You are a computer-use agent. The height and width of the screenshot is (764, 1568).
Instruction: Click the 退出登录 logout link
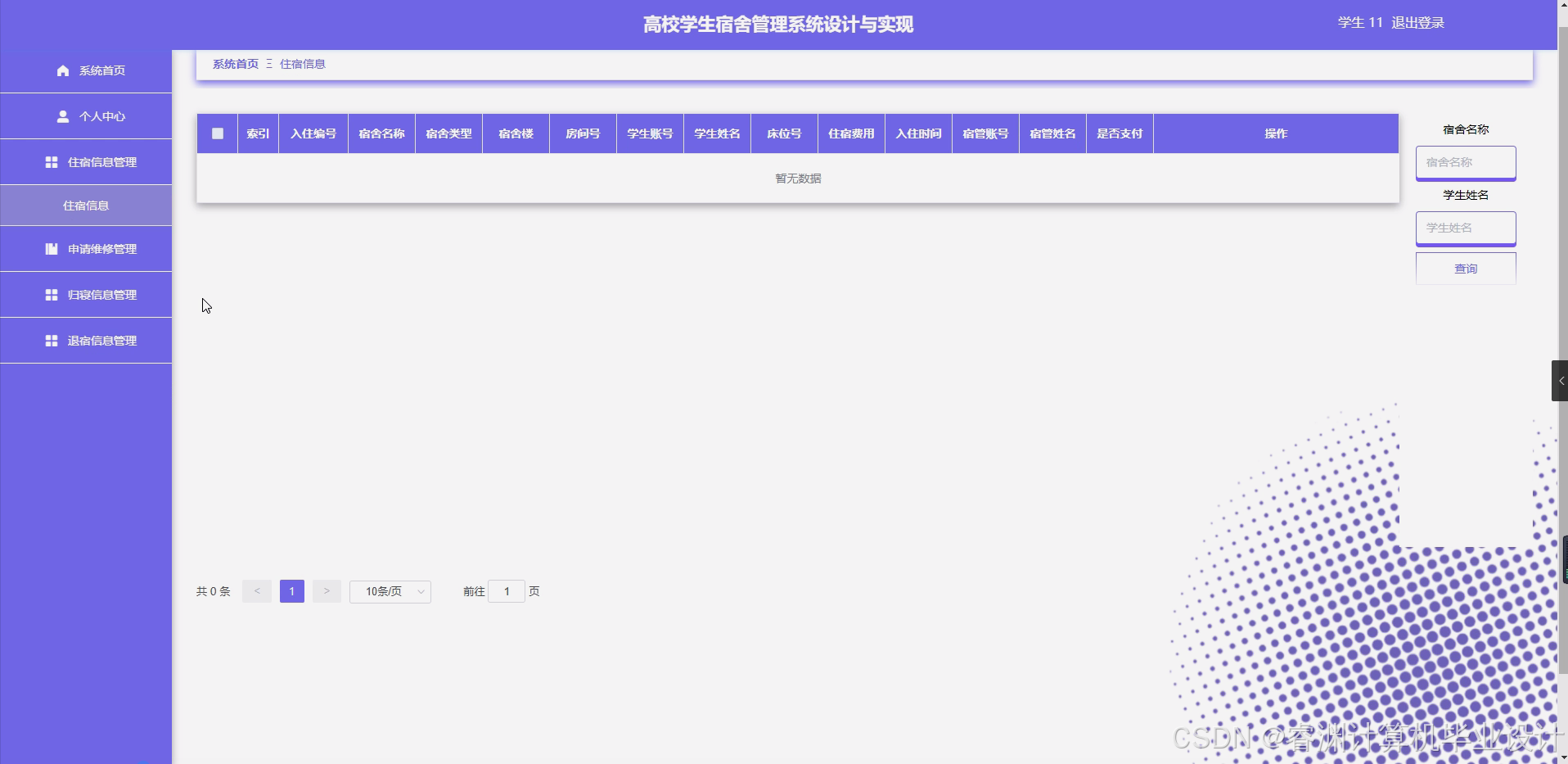(x=1418, y=22)
